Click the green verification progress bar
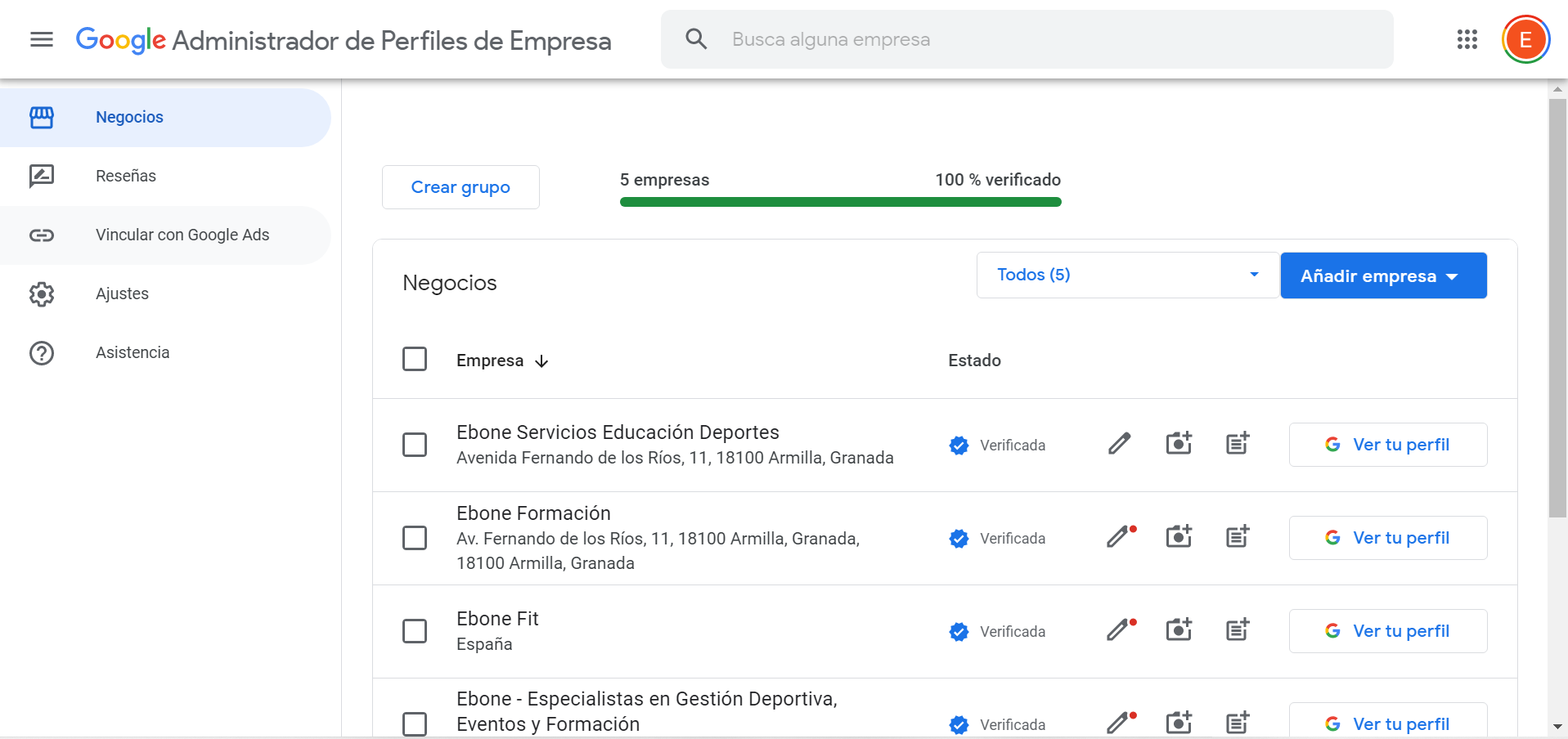The width and height of the screenshot is (1568, 739). pos(841,201)
